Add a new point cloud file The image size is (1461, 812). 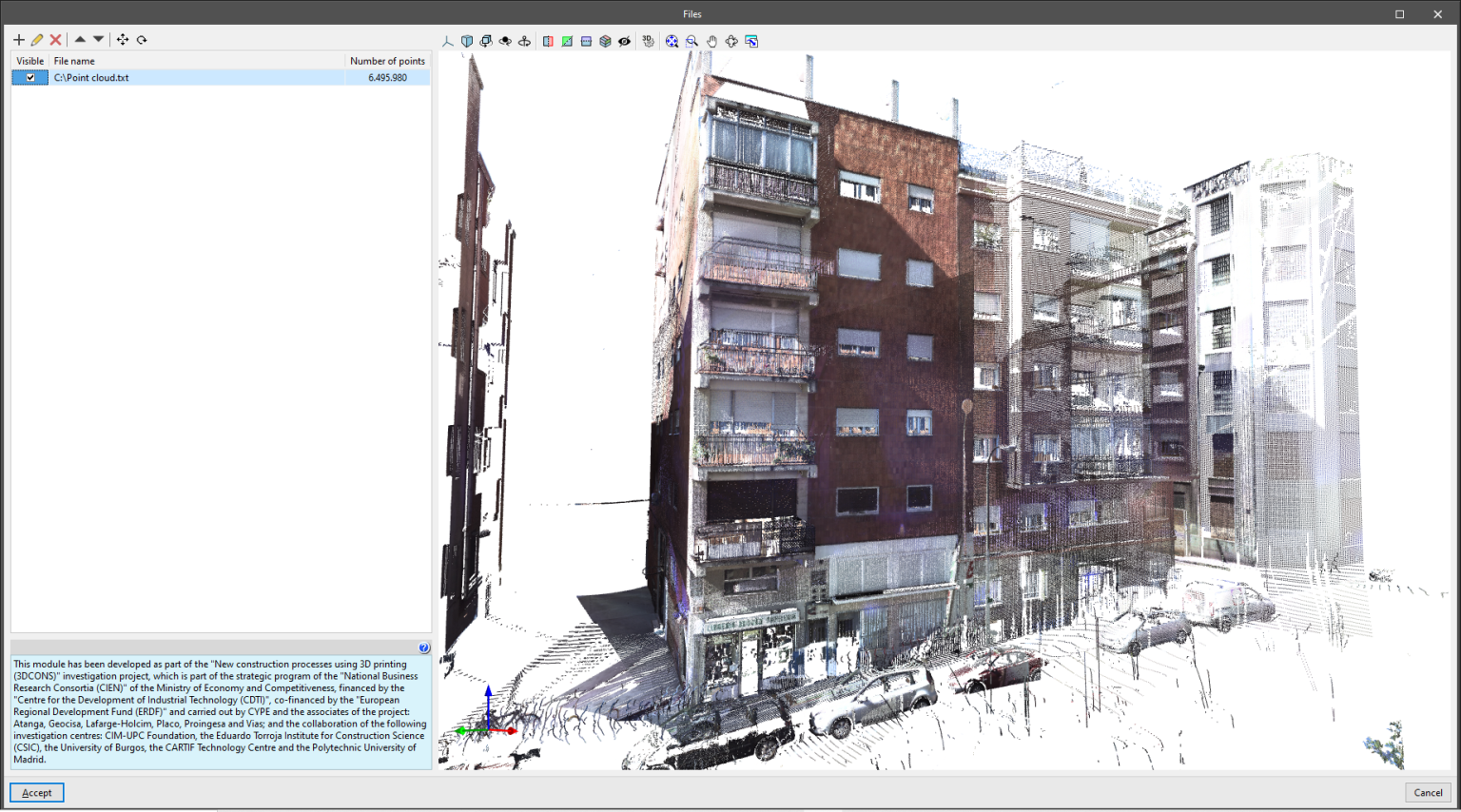click(x=19, y=39)
